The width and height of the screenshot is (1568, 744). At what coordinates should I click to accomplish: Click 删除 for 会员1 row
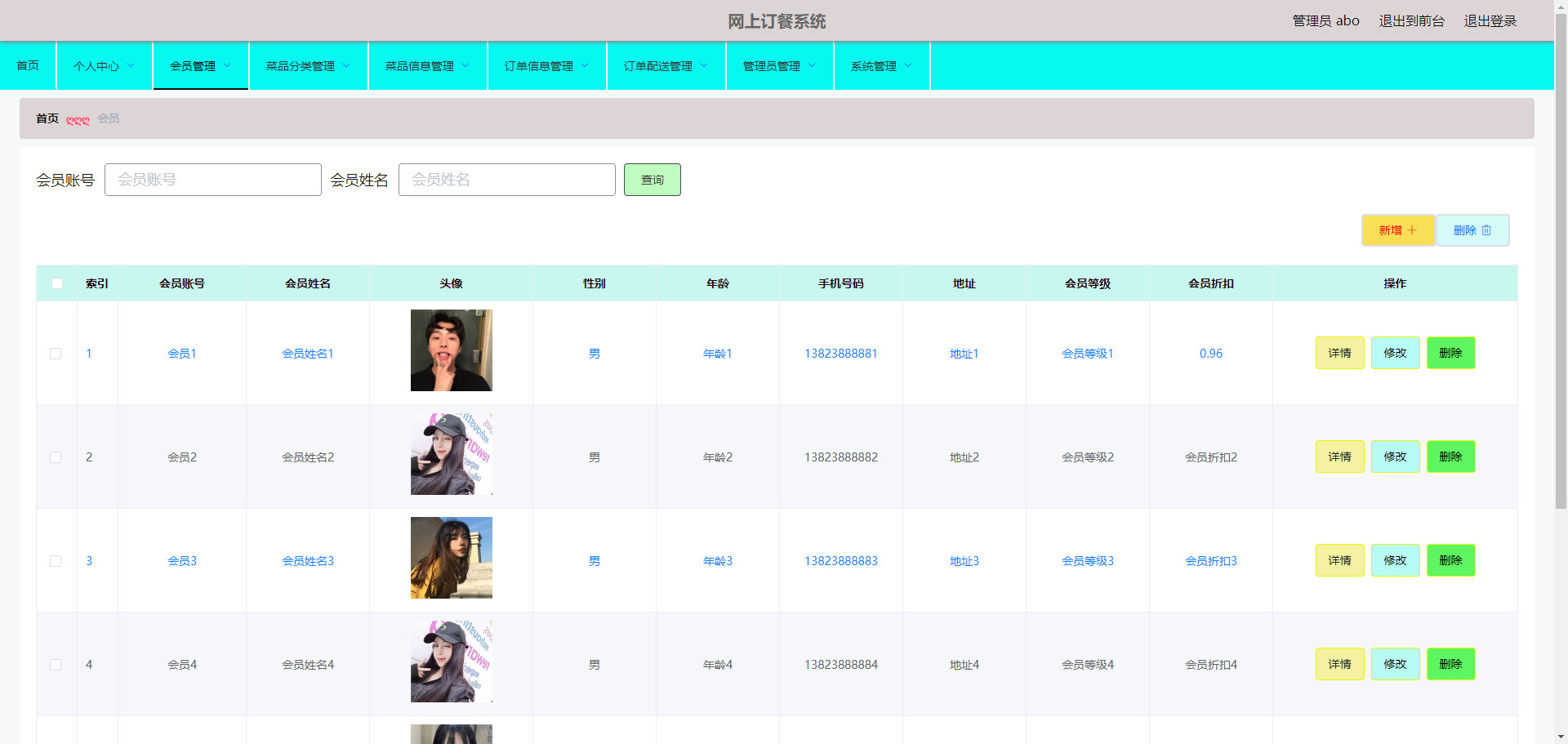(1451, 353)
